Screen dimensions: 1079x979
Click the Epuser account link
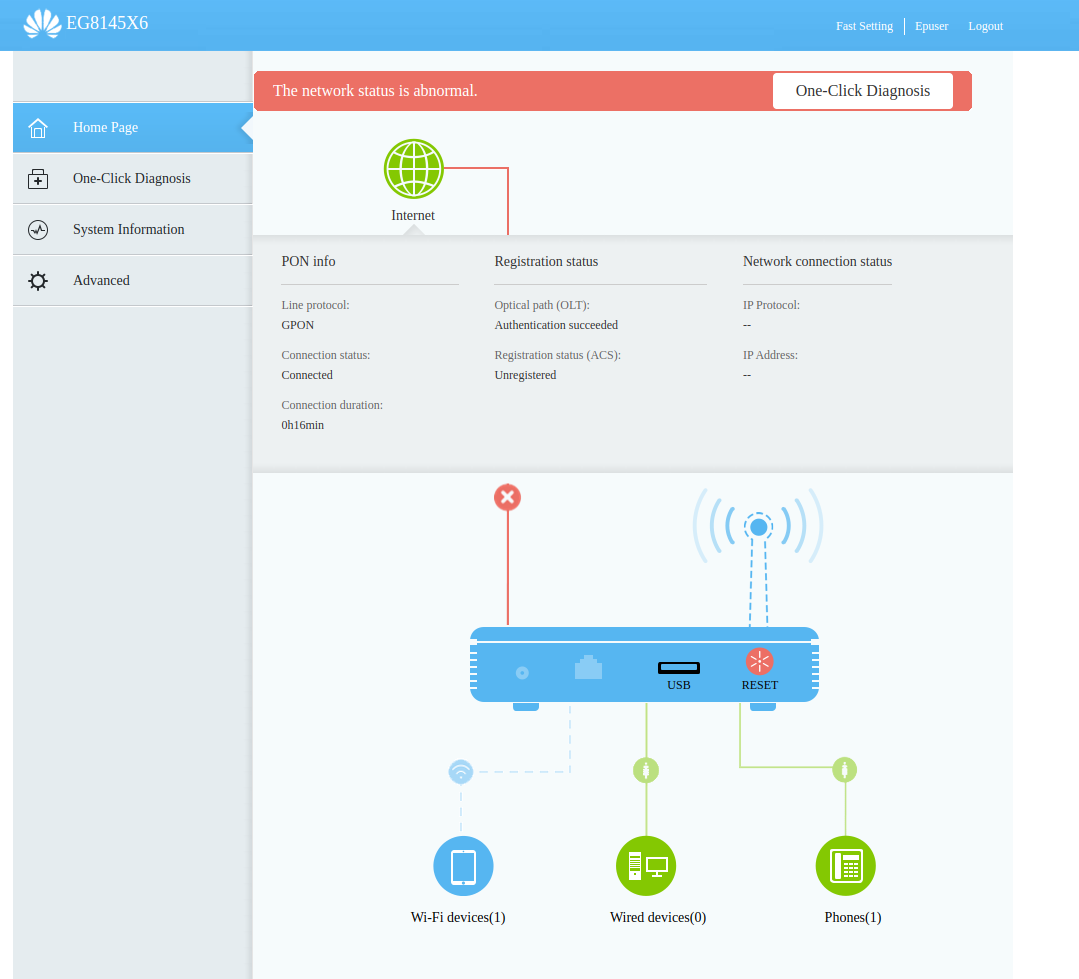[932, 26]
